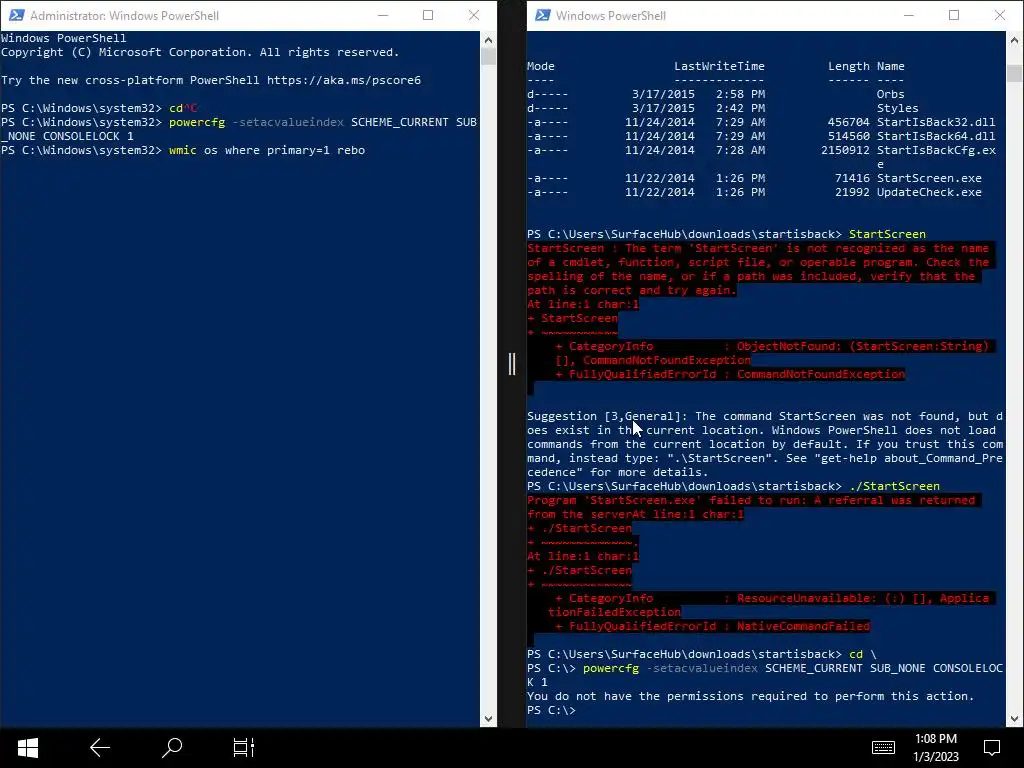The height and width of the screenshot is (768, 1024).
Task: Click the right Windows PowerShell title bar icon
Action: pos(542,15)
